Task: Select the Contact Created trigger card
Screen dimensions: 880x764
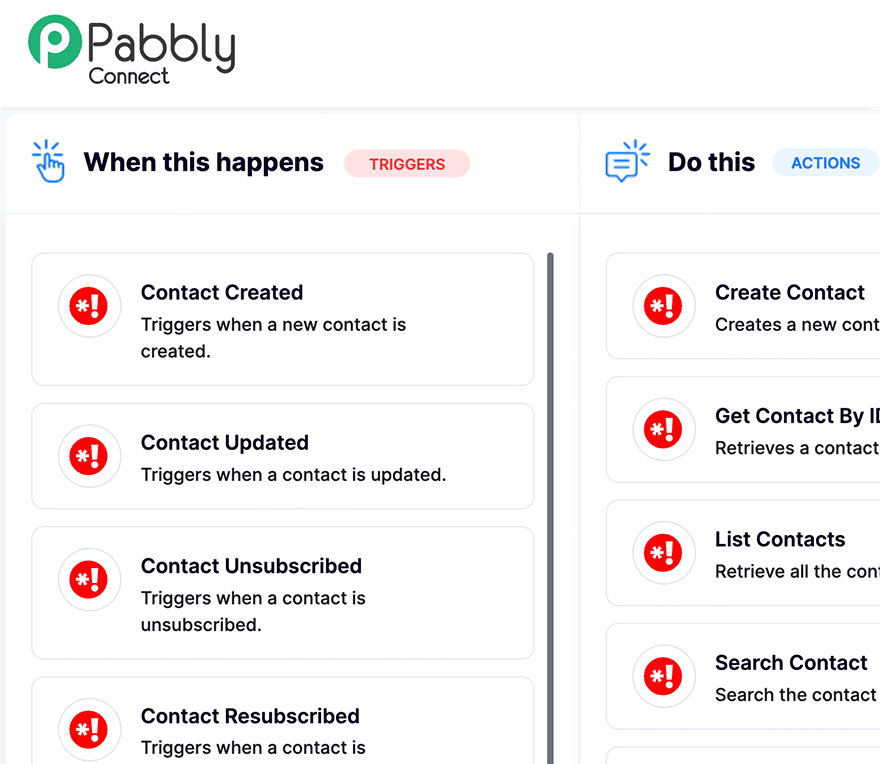Action: click(x=283, y=318)
